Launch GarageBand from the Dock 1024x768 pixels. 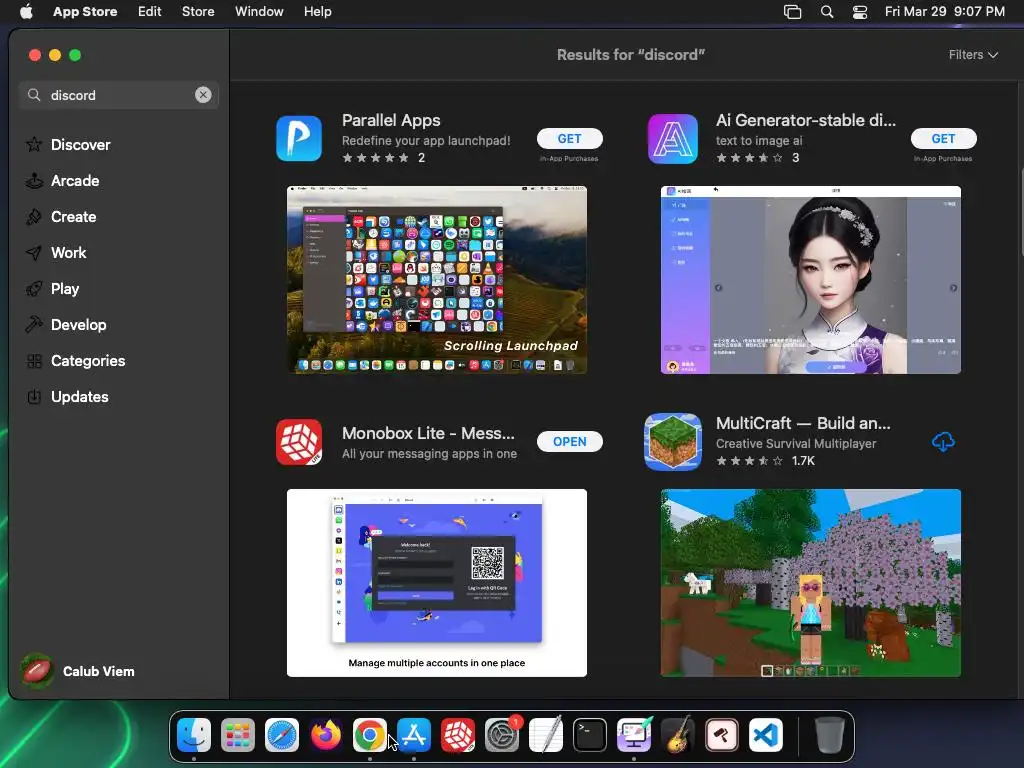[x=678, y=735]
